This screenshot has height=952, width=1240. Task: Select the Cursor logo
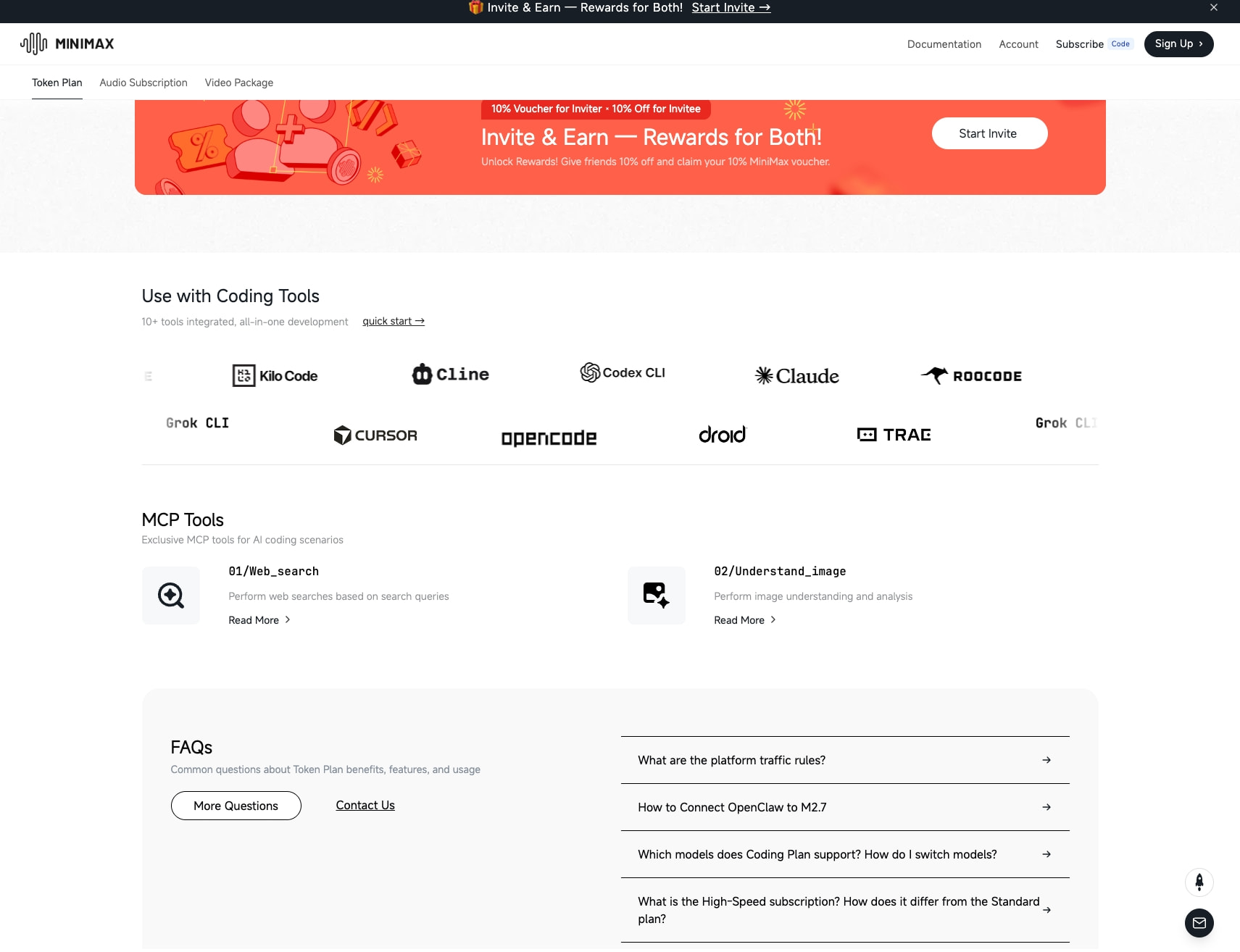375,435
